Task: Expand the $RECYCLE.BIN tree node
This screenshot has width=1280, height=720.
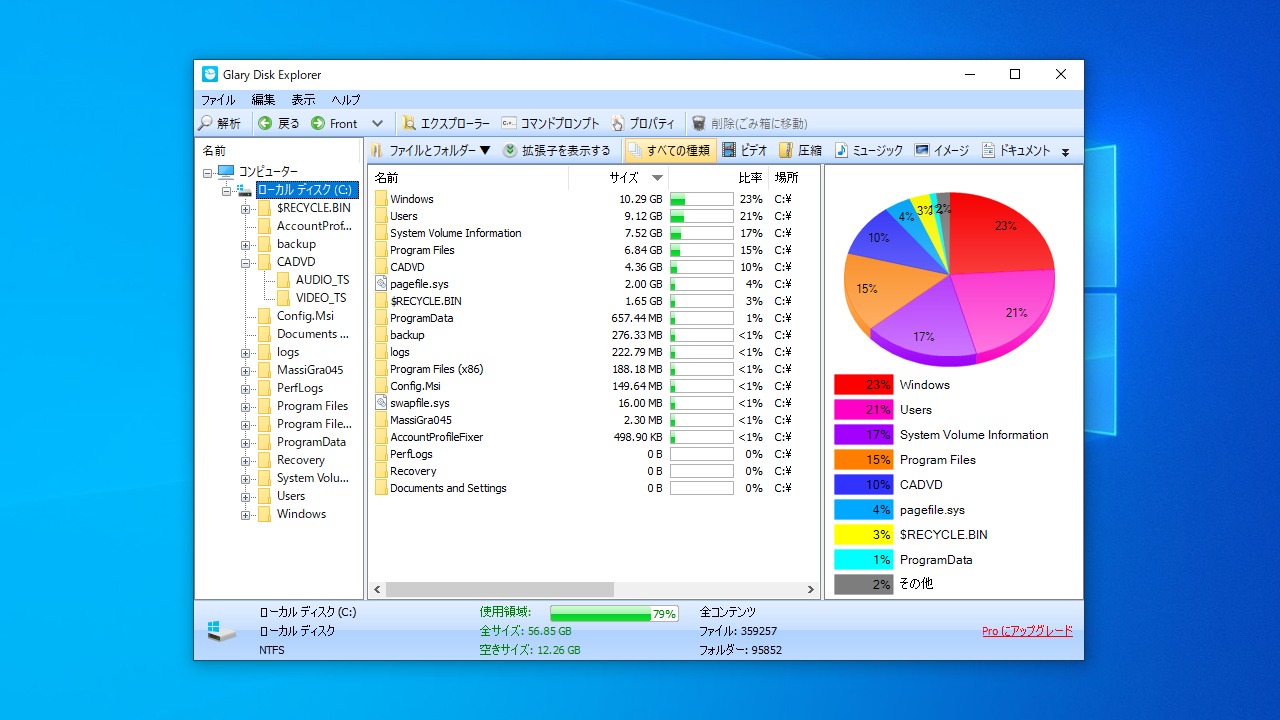Action: point(246,208)
